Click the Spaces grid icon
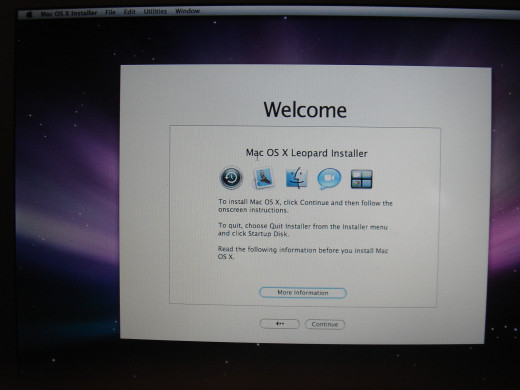Viewport: 520px width, 390px height. tap(362, 179)
